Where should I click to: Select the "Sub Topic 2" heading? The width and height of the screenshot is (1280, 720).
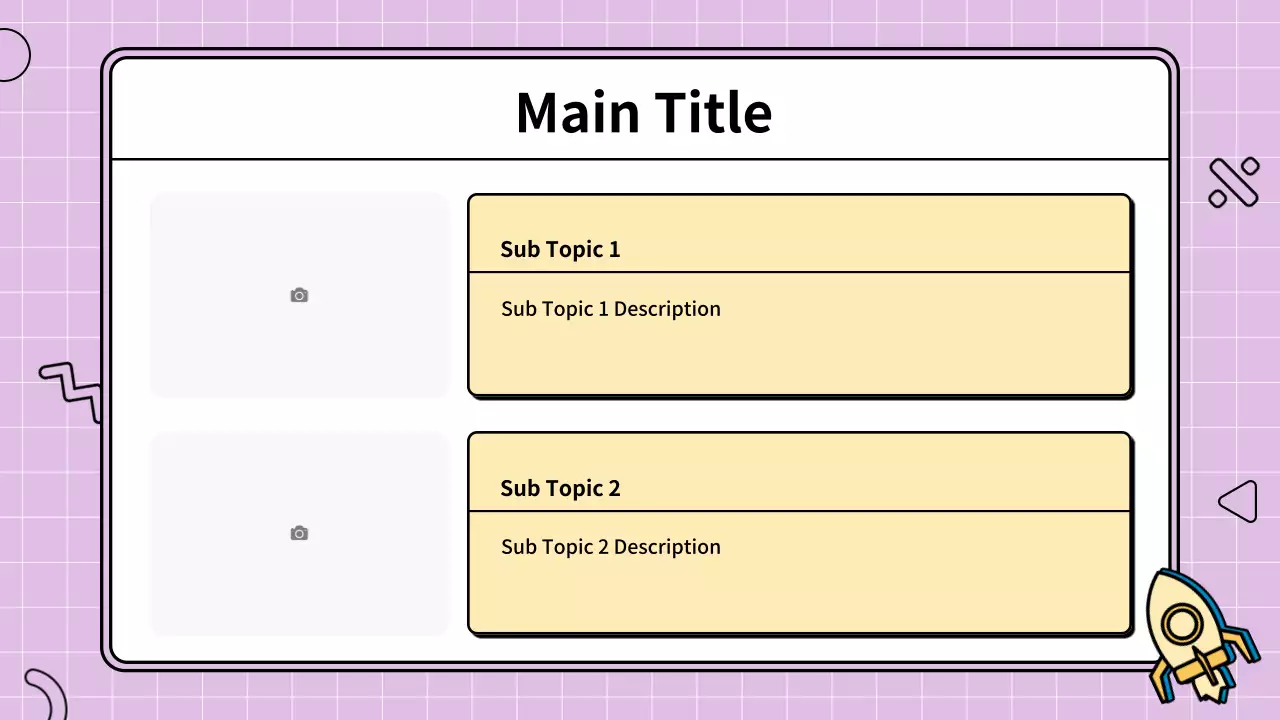point(560,488)
